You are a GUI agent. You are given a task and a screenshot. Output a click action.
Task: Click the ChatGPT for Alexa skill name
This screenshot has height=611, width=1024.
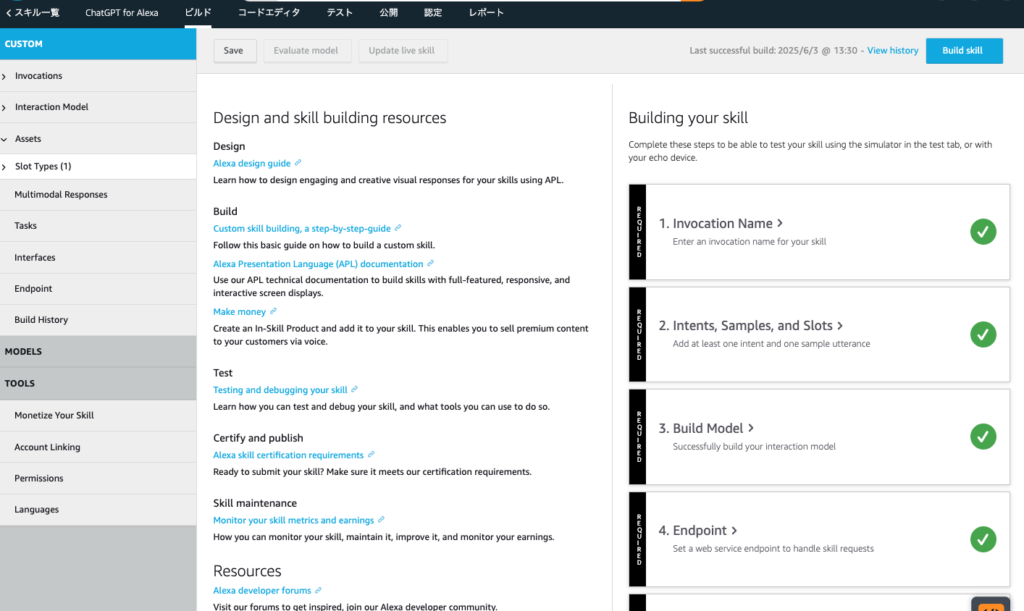coord(121,12)
